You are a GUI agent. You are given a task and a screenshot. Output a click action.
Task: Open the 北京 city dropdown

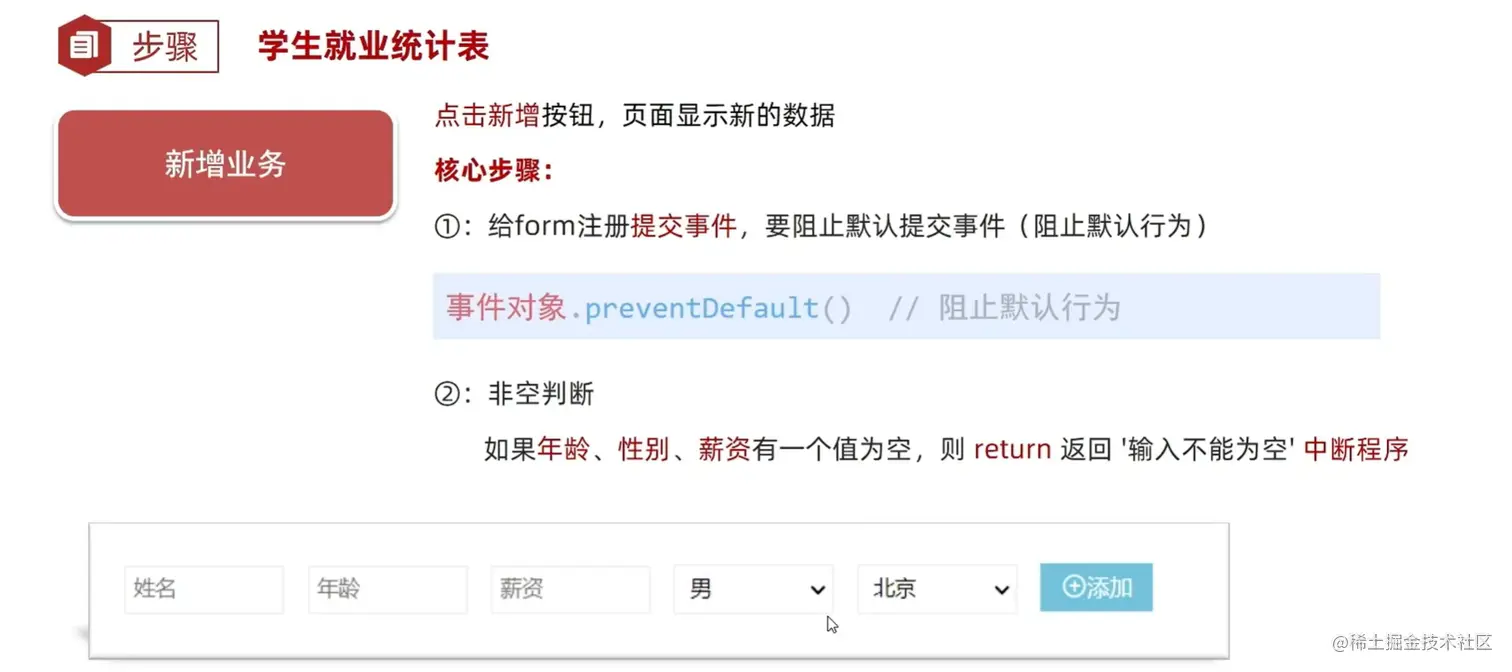click(x=938, y=590)
